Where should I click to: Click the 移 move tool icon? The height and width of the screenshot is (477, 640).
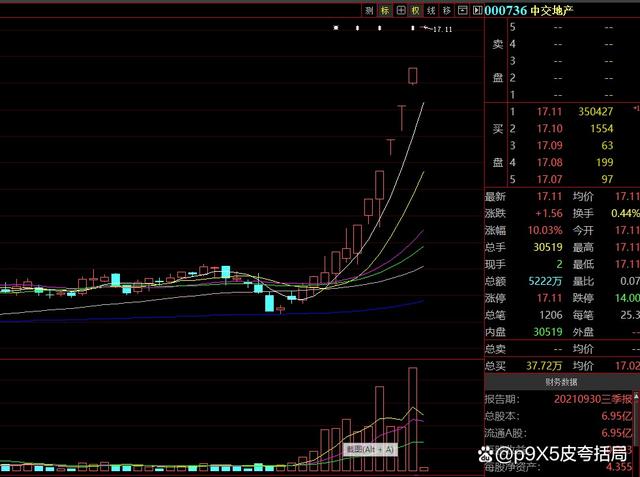tap(447, 10)
